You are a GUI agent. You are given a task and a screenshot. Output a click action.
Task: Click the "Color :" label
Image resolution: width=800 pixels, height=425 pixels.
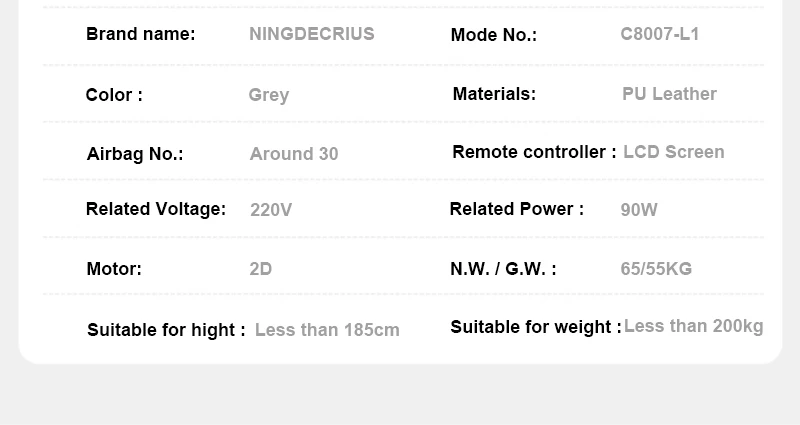coord(114,95)
